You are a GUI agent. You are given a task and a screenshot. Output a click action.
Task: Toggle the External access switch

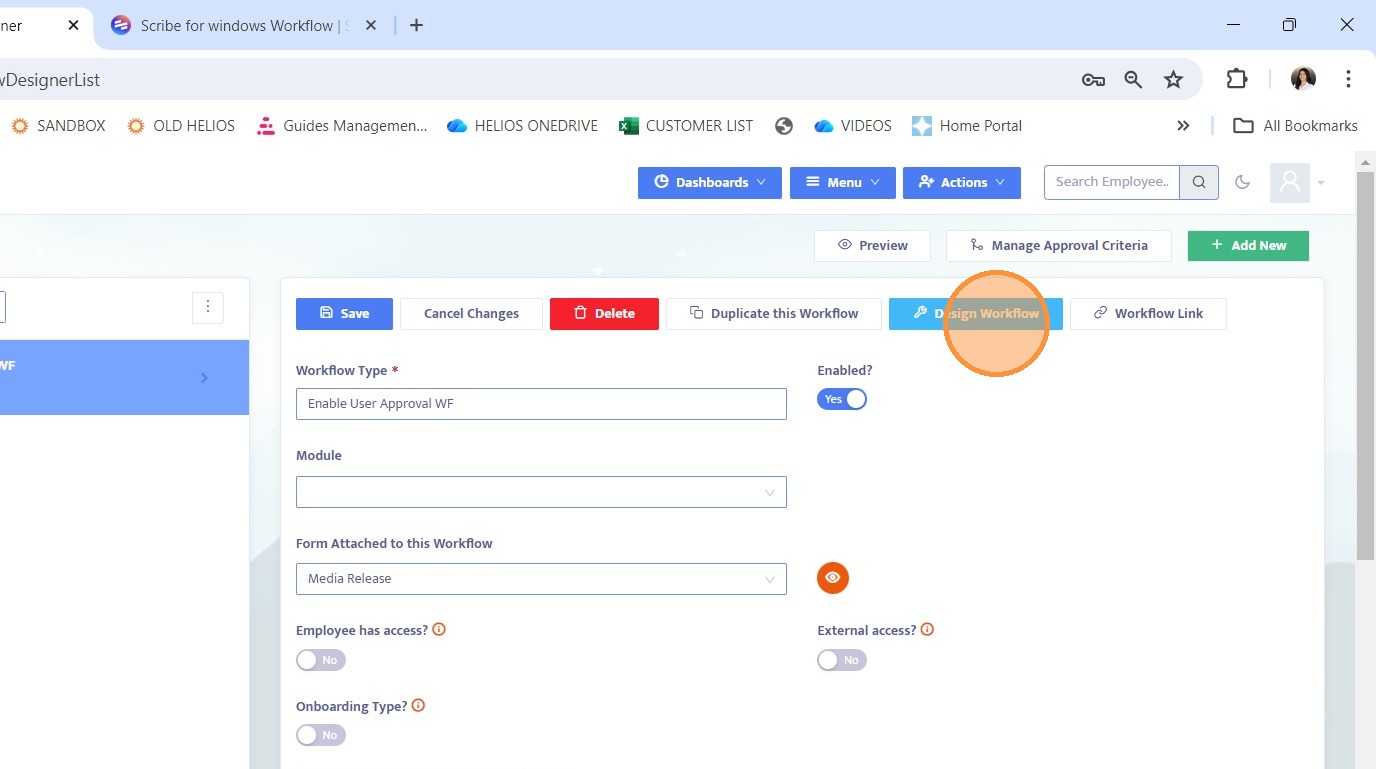point(842,660)
